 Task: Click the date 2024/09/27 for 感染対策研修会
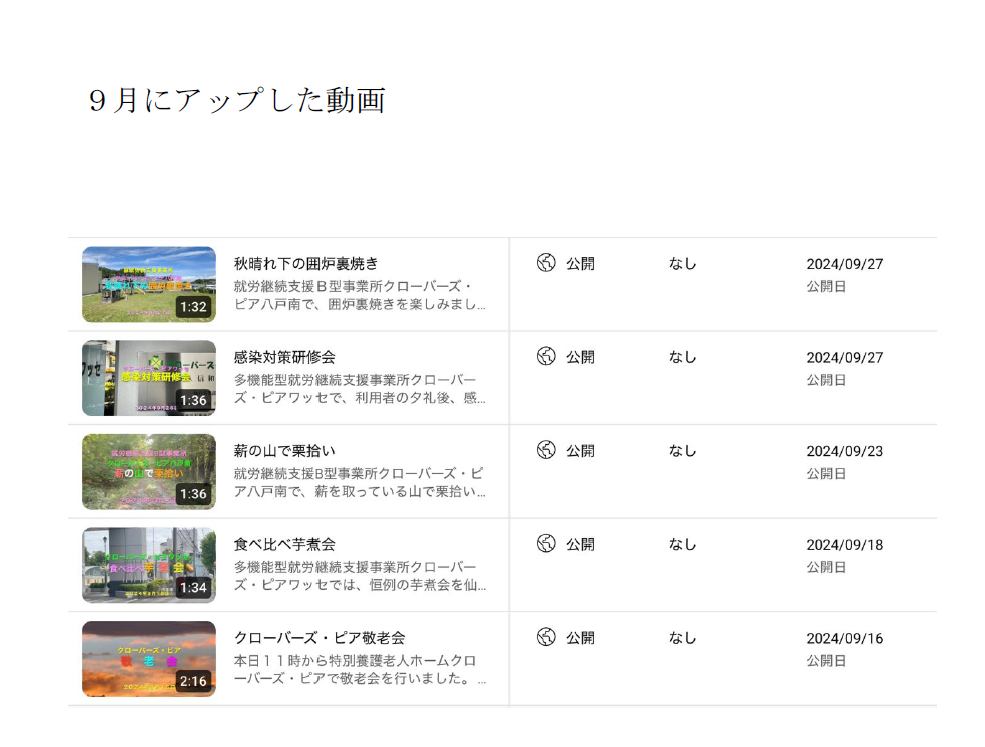pos(845,357)
